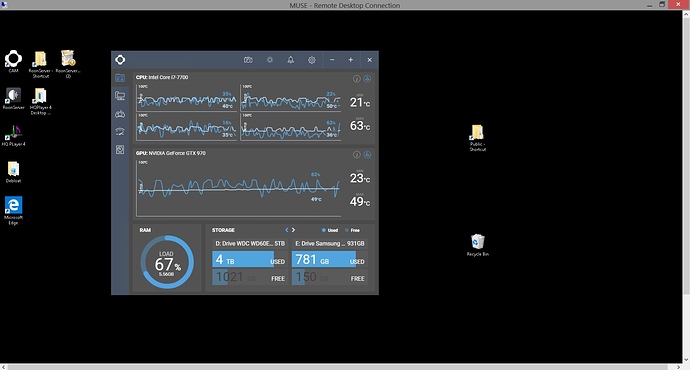The height and width of the screenshot is (370, 690).
Task: Select the RoonServer (2) installer icon
Action: pyautogui.click(x=68, y=64)
